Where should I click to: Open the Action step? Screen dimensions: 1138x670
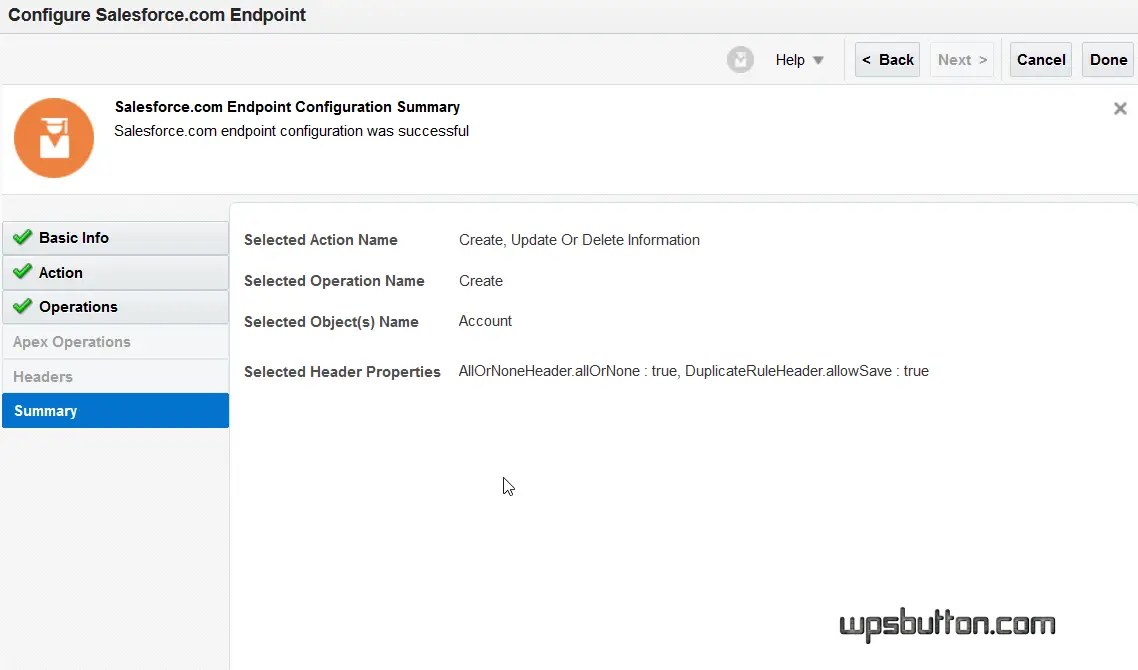[115, 273]
